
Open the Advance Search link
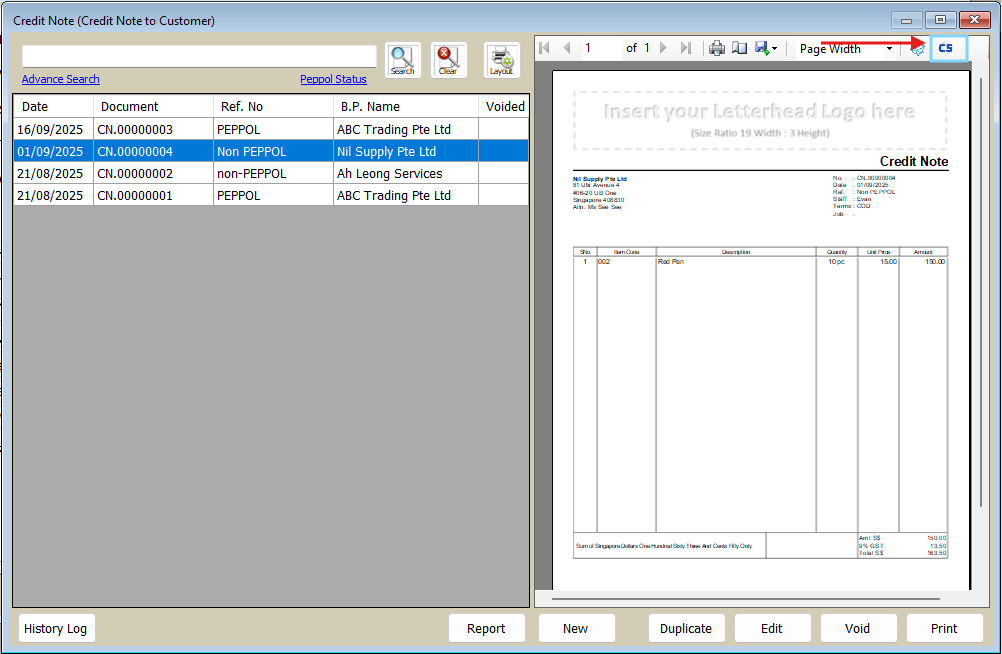(61, 79)
